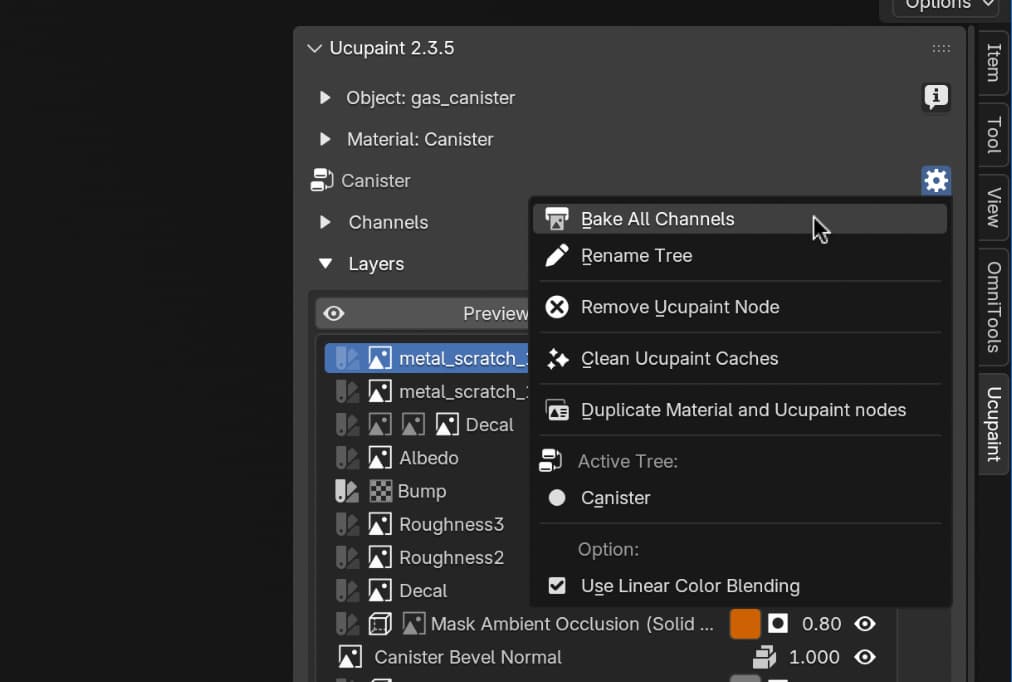Toggle the Preview button with the eye
Viewport: 1012px width, 682px height.
click(x=423, y=314)
